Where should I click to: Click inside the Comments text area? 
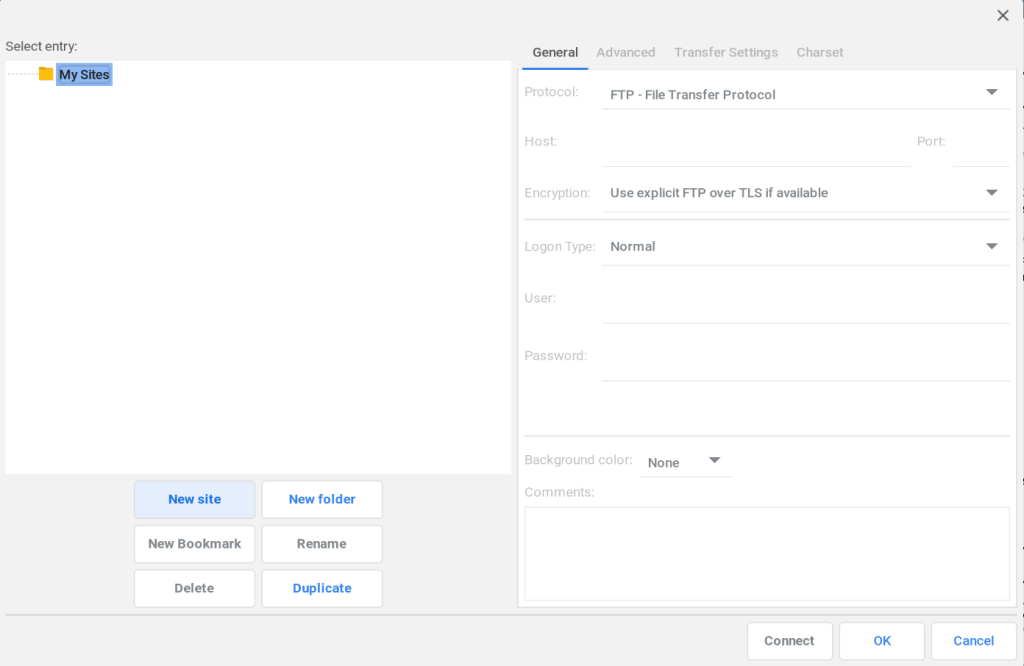(x=766, y=553)
